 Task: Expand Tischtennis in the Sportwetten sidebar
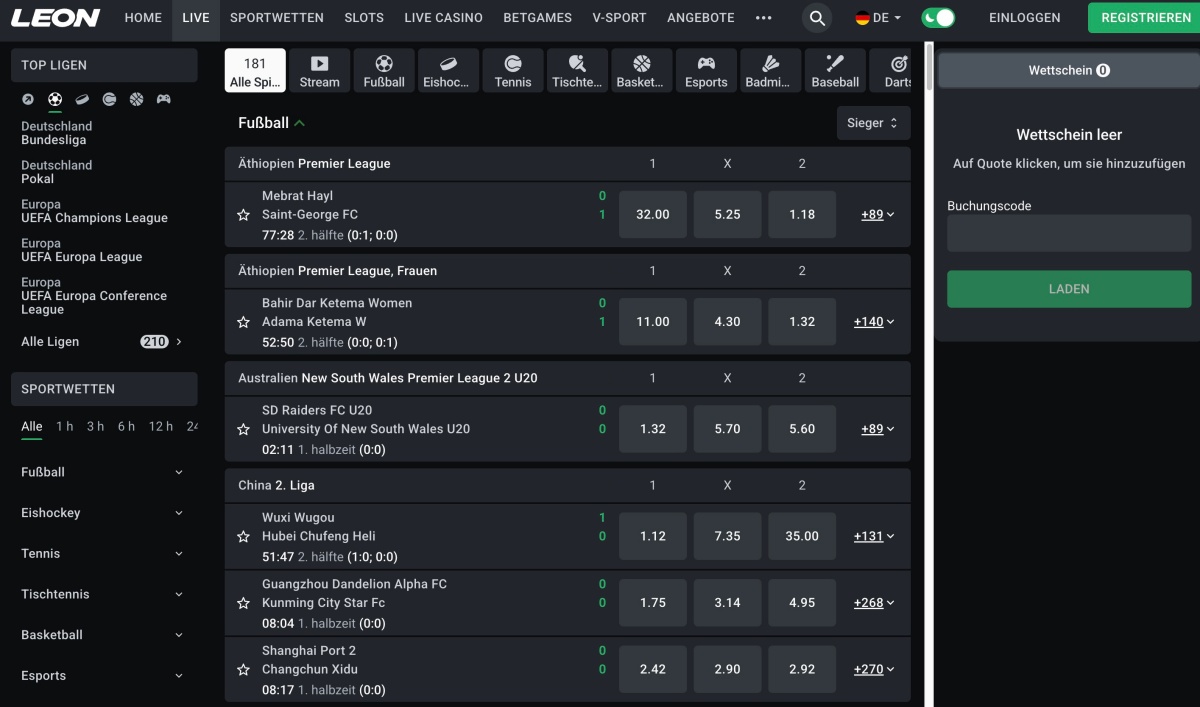(104, 594)
